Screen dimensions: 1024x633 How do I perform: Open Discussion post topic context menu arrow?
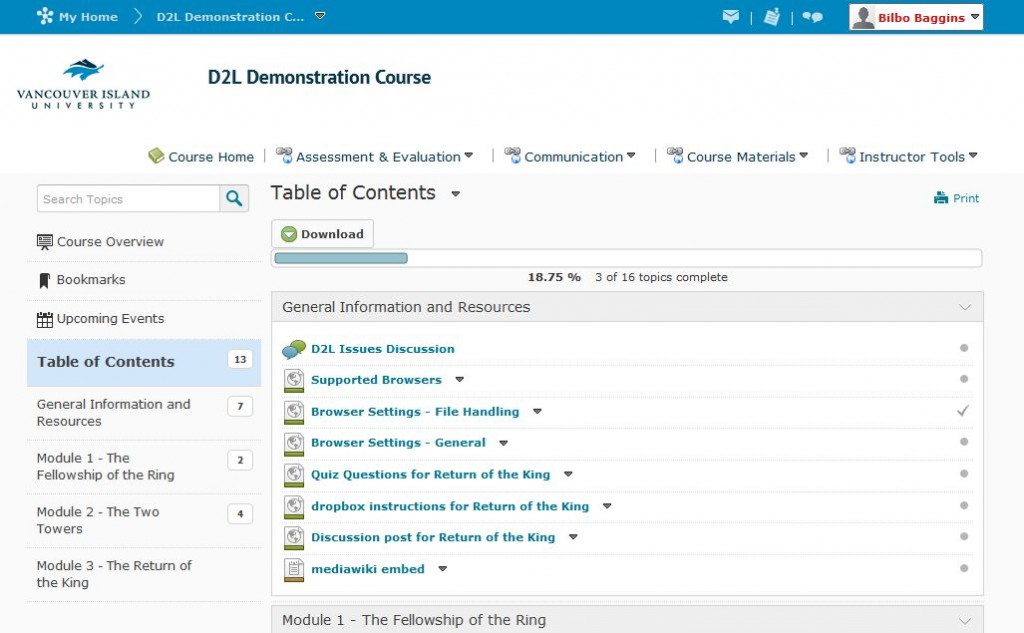(x=573, y=537)
